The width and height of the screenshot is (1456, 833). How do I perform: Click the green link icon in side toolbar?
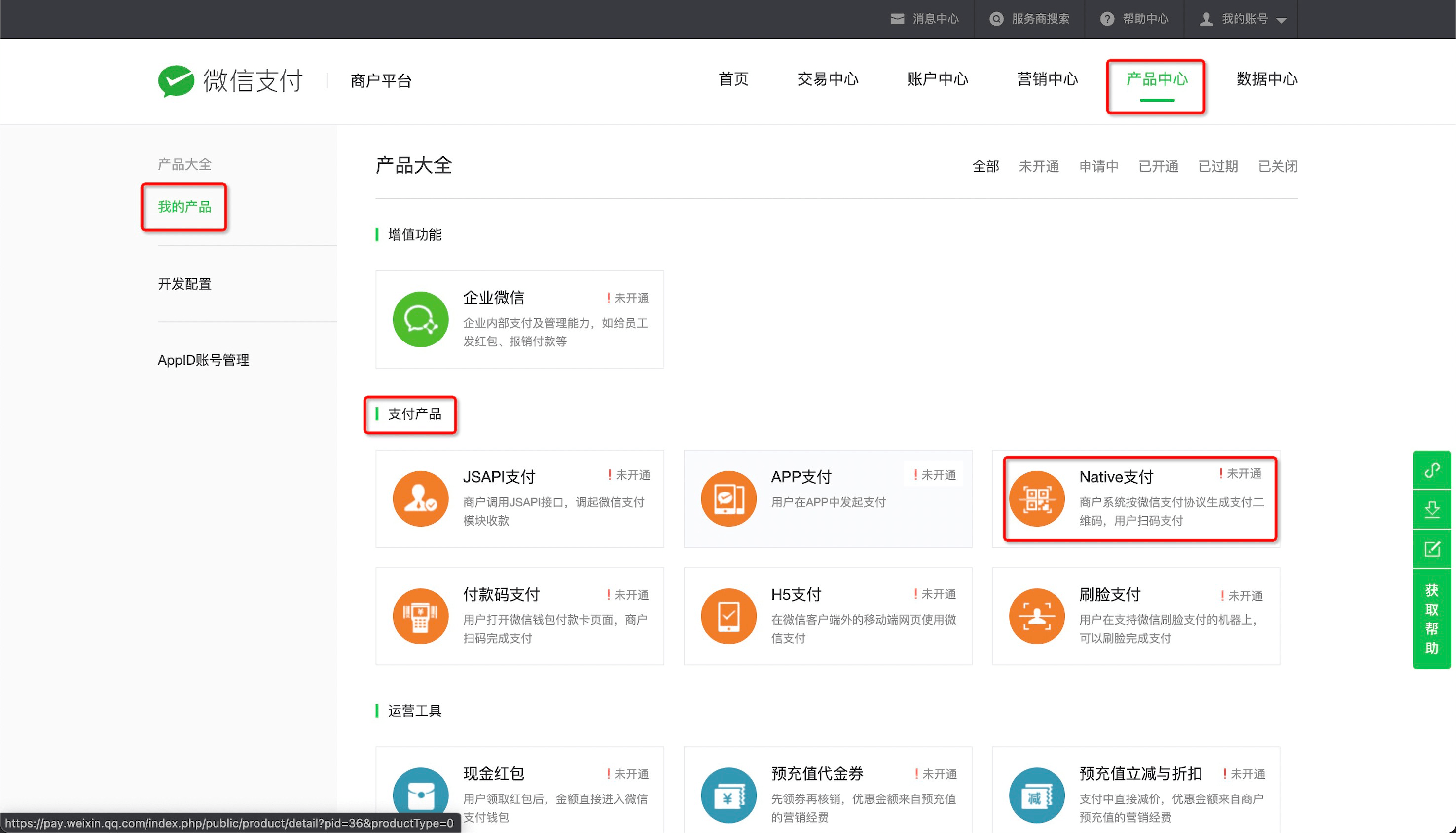[x=1431, y=470]
